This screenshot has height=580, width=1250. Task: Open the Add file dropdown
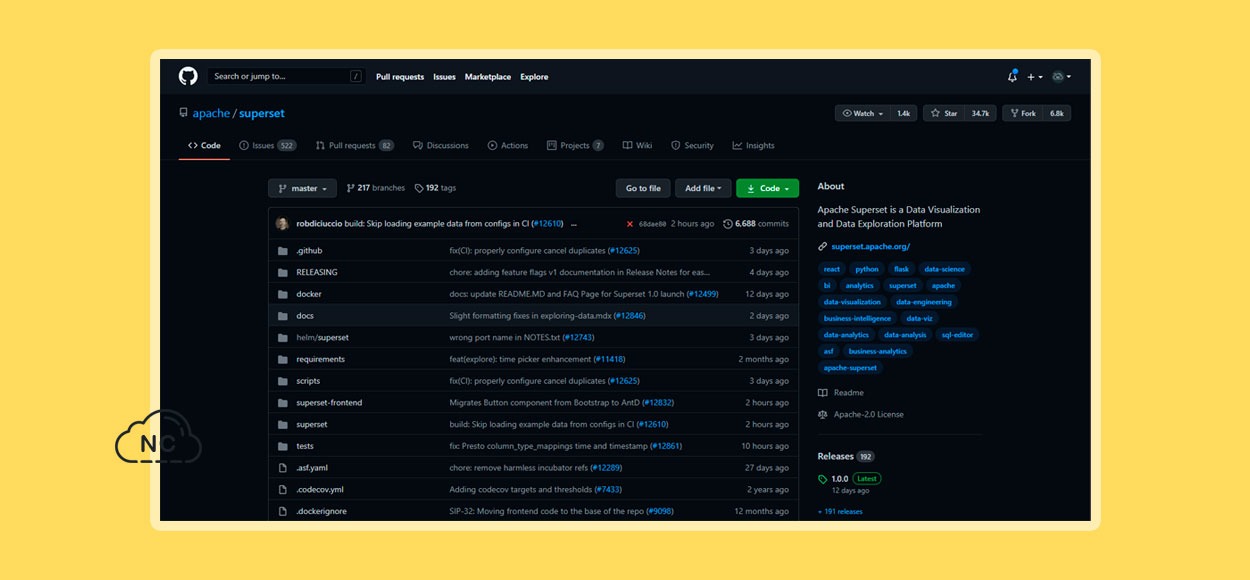(x=704, y=188)
